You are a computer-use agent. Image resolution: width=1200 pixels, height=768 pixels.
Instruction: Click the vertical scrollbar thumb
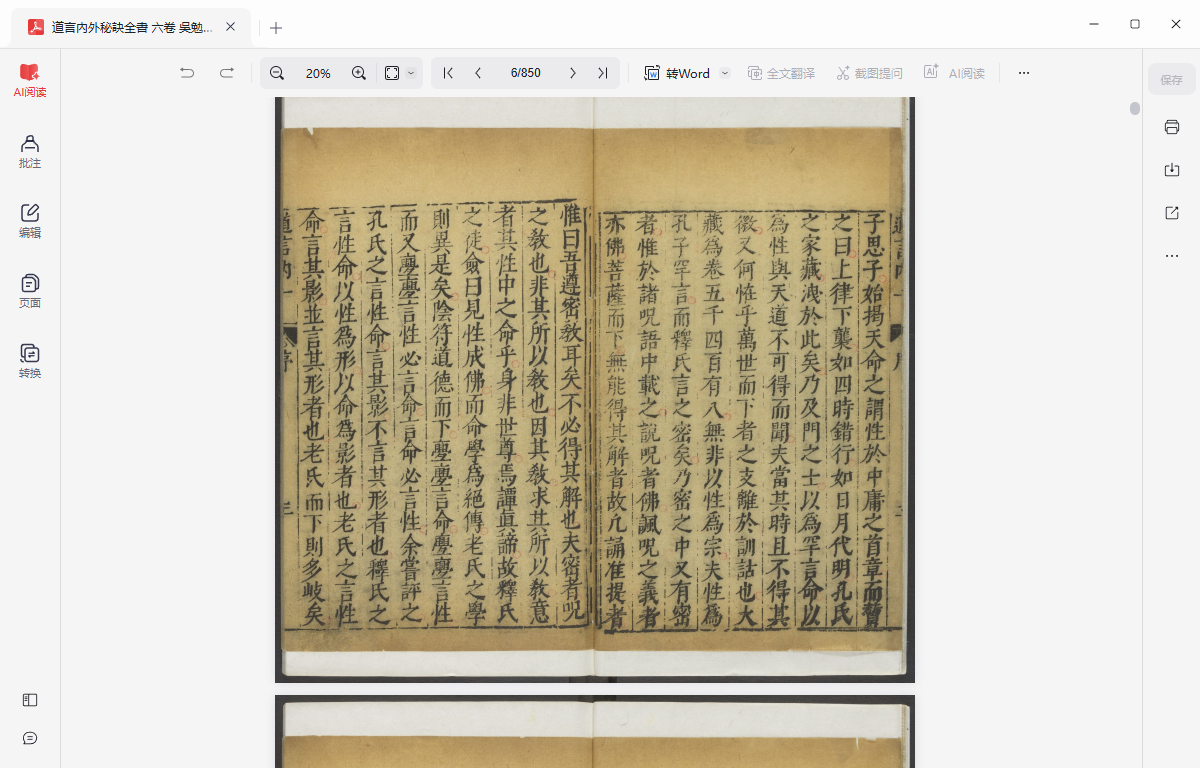[x=1135, y=108]
